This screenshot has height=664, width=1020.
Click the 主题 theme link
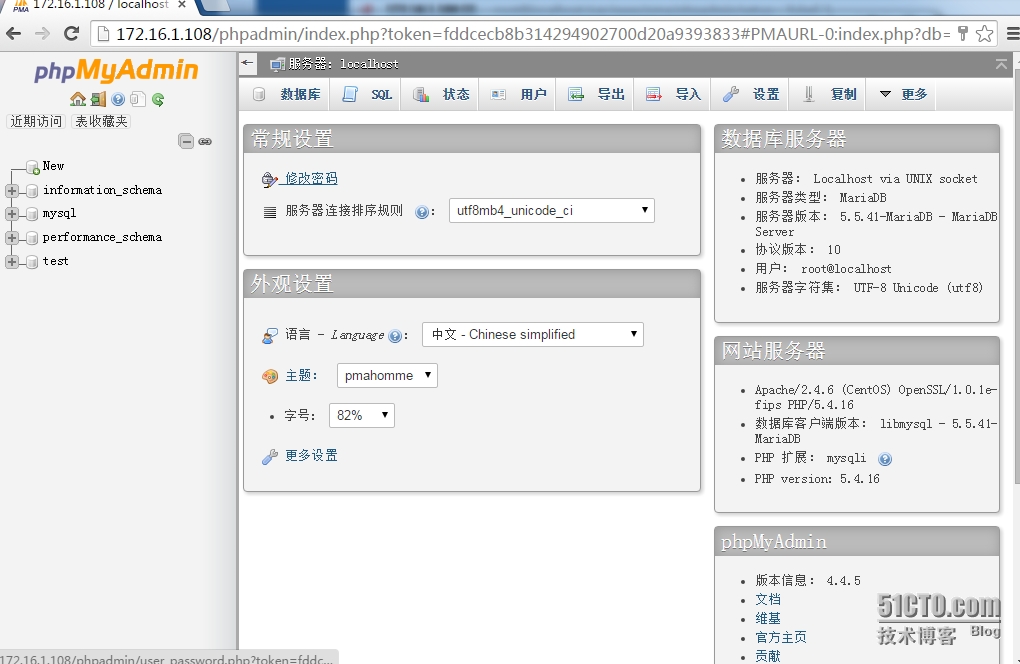click(298, 376)
